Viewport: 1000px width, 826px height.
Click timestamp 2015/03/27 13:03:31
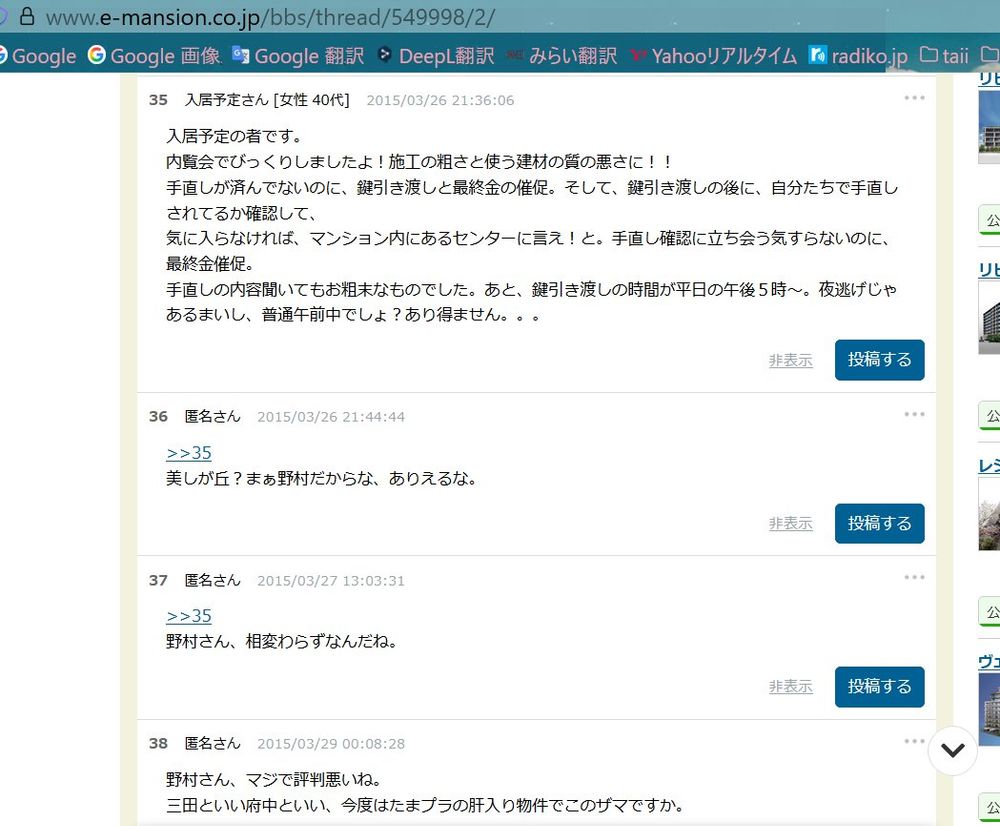[x=331, y=581]
